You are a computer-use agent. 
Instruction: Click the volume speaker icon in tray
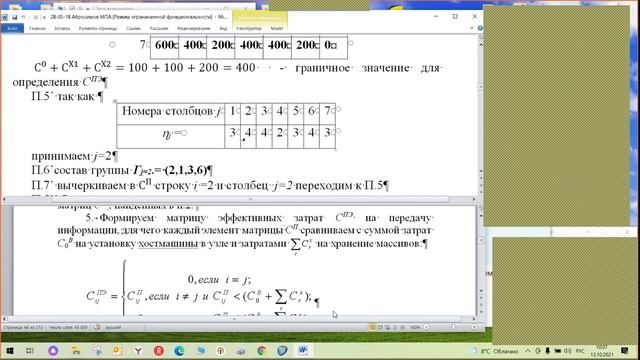click(x=567, y=351)
